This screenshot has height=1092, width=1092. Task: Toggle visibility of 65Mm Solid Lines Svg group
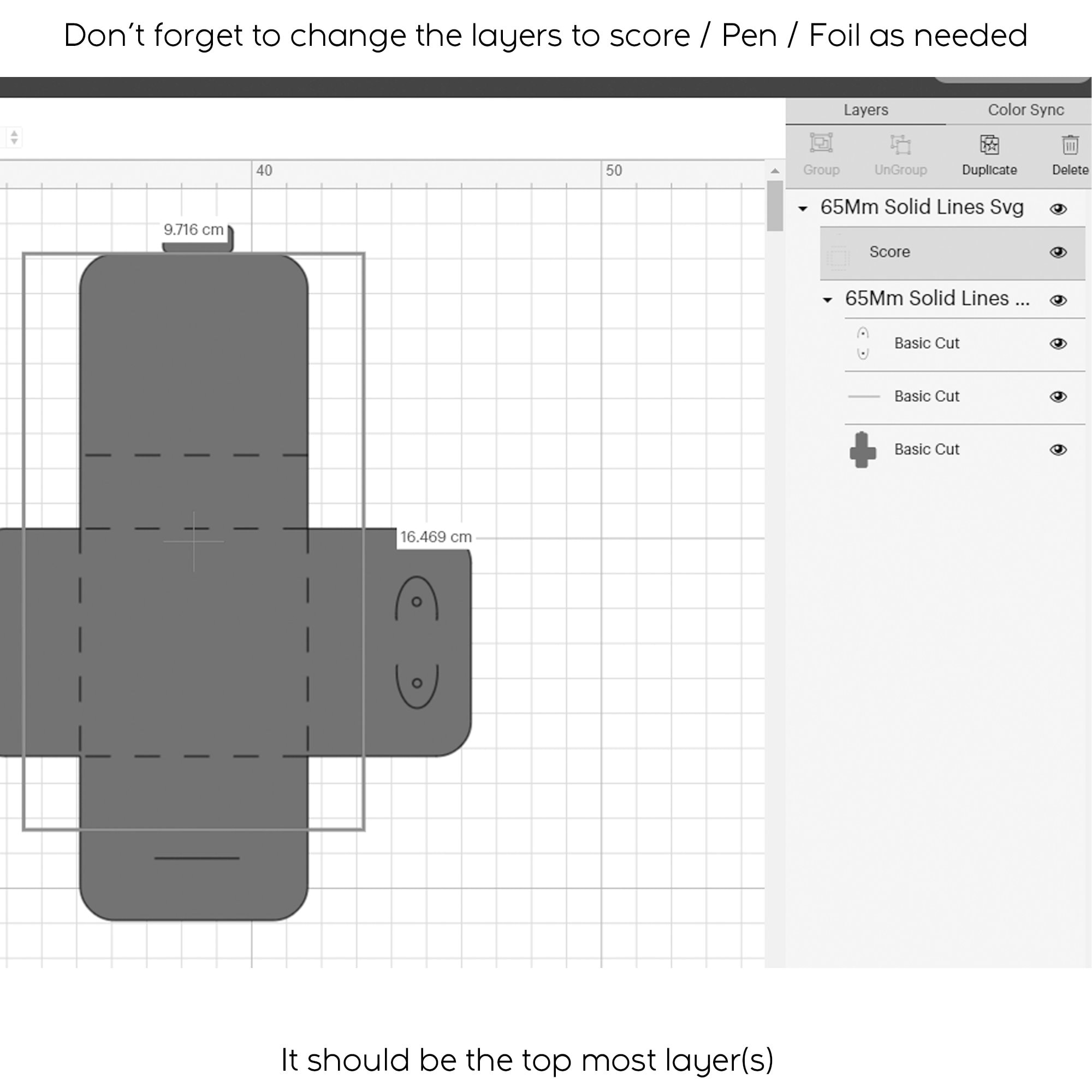tap(1058, 209)
